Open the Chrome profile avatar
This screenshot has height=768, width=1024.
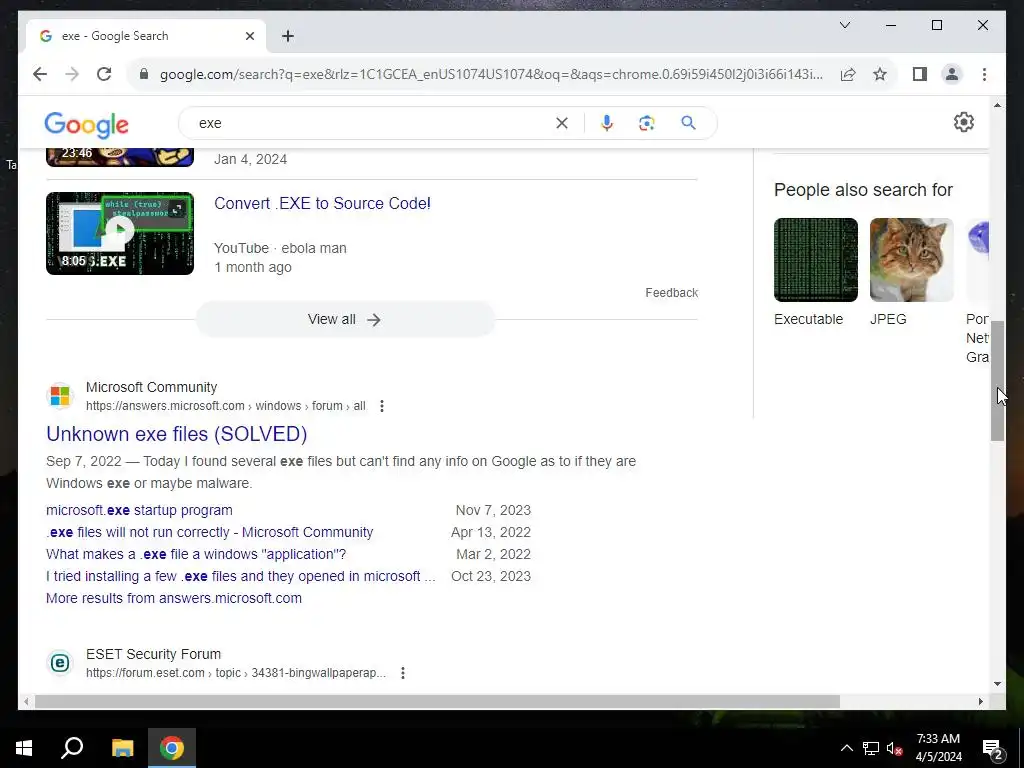(x=952, y=74)
